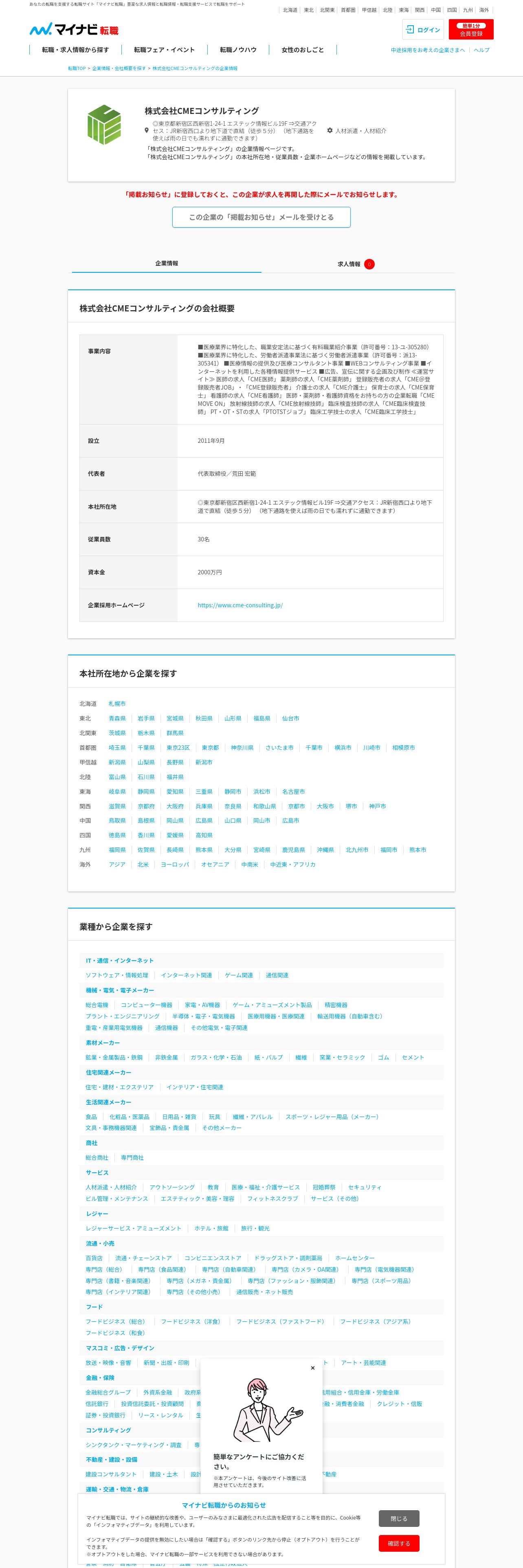Click コンビニエンスストア industry link
The image size is (523, 1568).
tap(213, 1258)
